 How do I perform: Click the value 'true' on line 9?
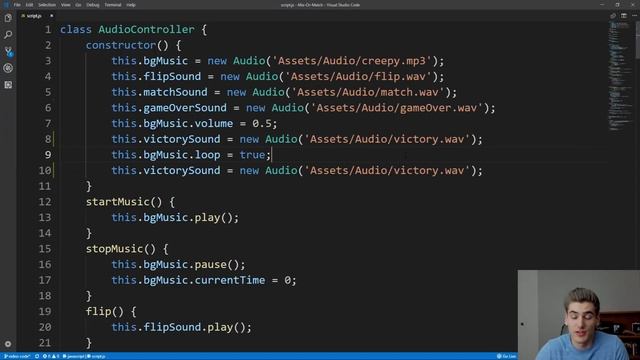[x=252, y=155]
